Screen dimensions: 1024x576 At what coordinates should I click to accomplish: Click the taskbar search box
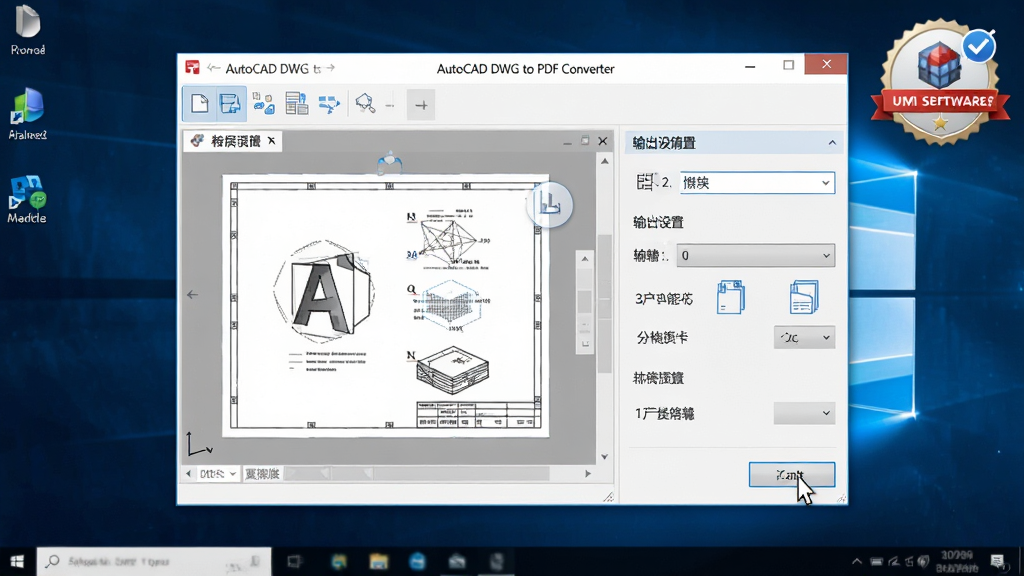[154, 561]
